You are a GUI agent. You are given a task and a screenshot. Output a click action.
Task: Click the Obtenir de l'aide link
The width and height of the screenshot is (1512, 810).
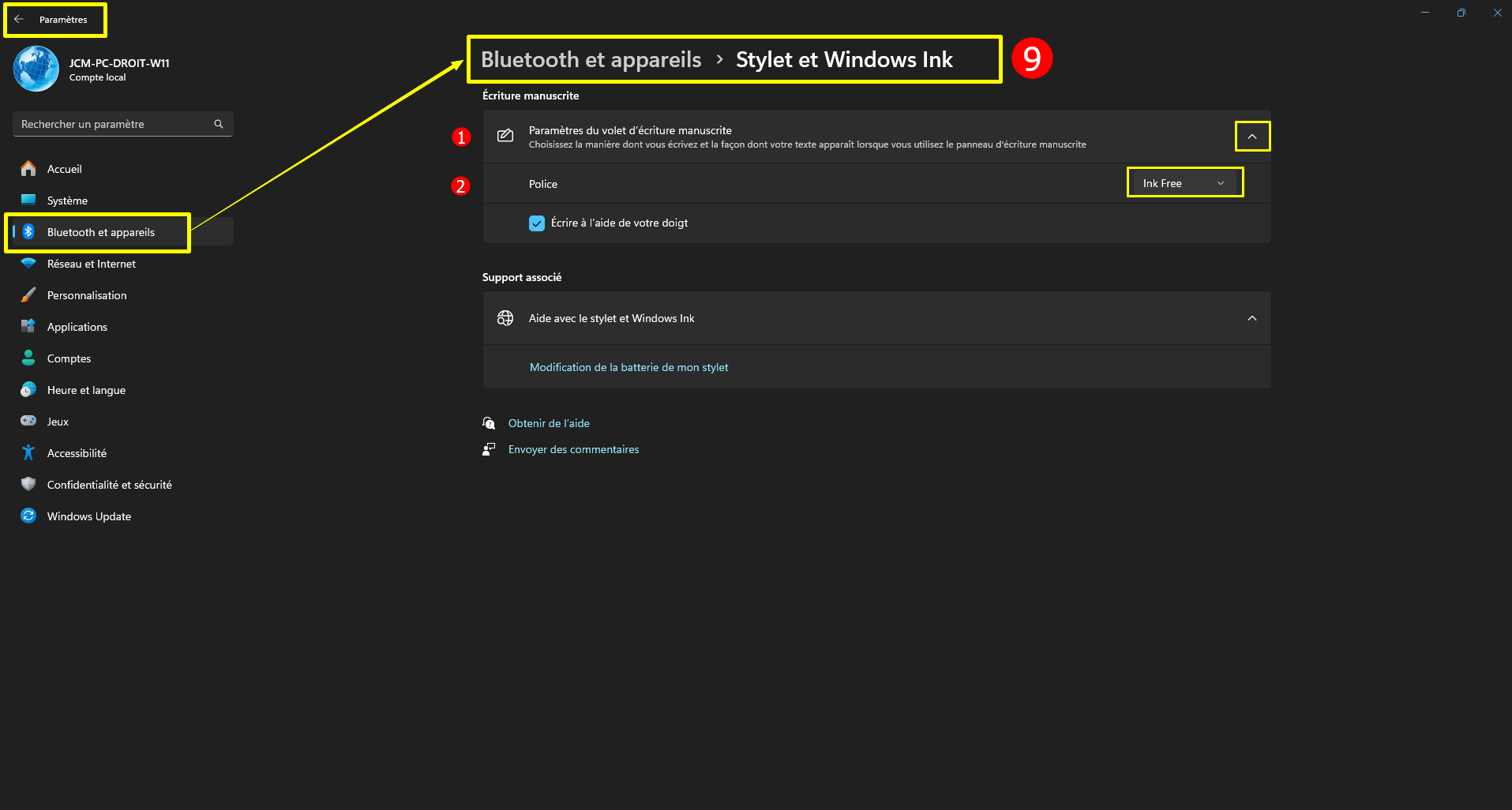[549, 423]
